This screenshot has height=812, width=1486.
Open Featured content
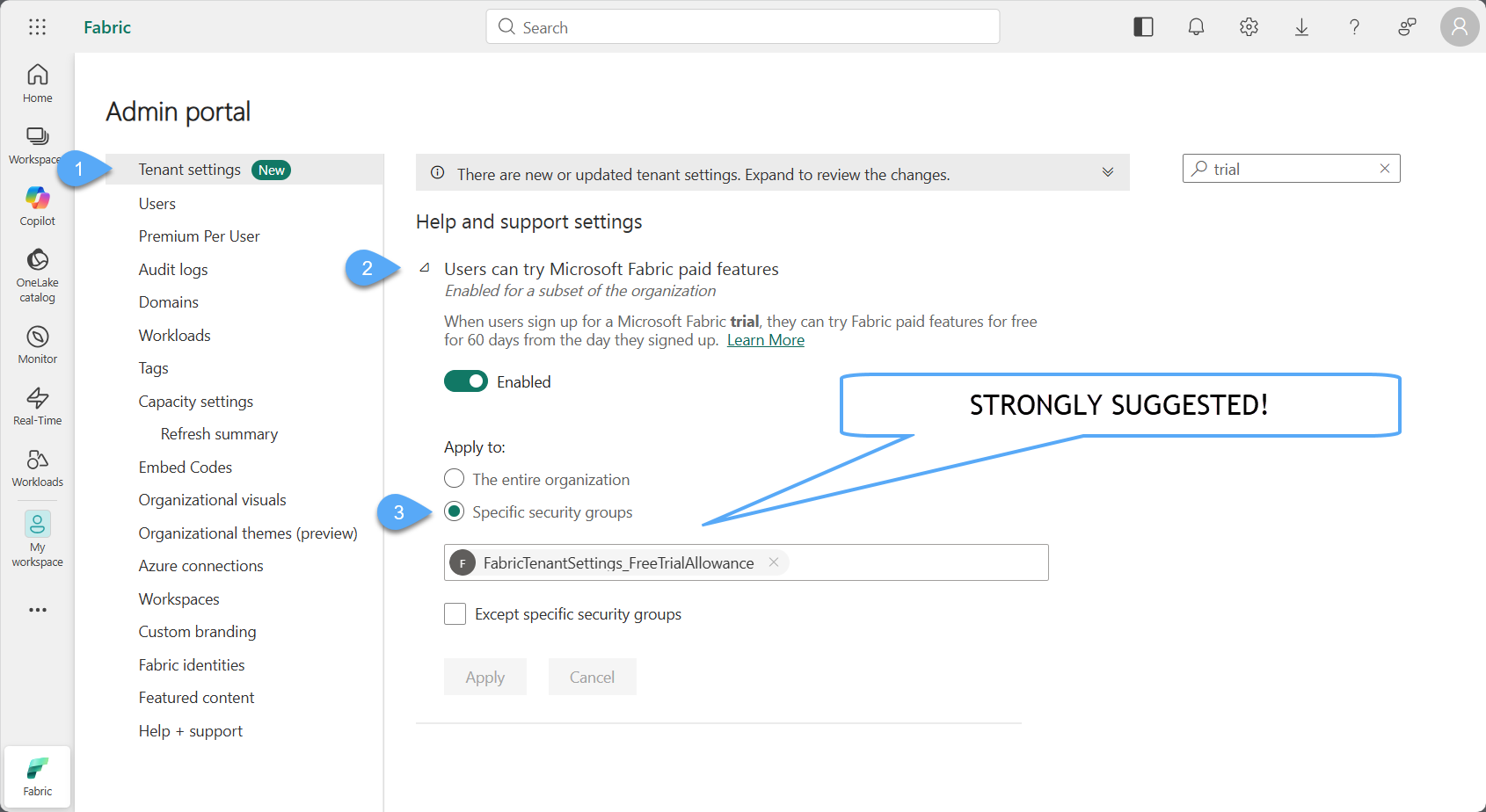196,698
